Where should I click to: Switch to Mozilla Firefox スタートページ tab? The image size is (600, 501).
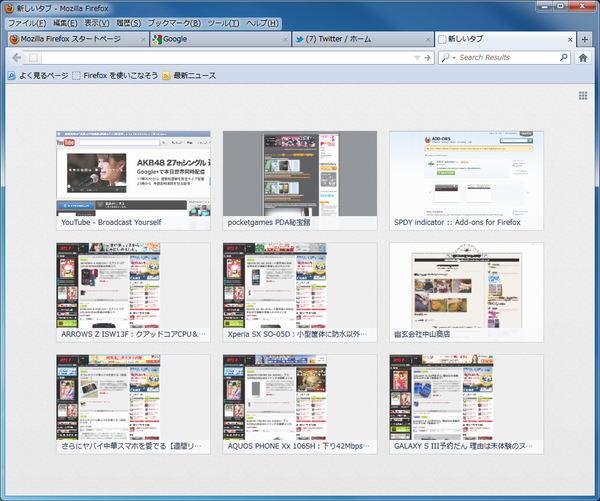point(78,39)
